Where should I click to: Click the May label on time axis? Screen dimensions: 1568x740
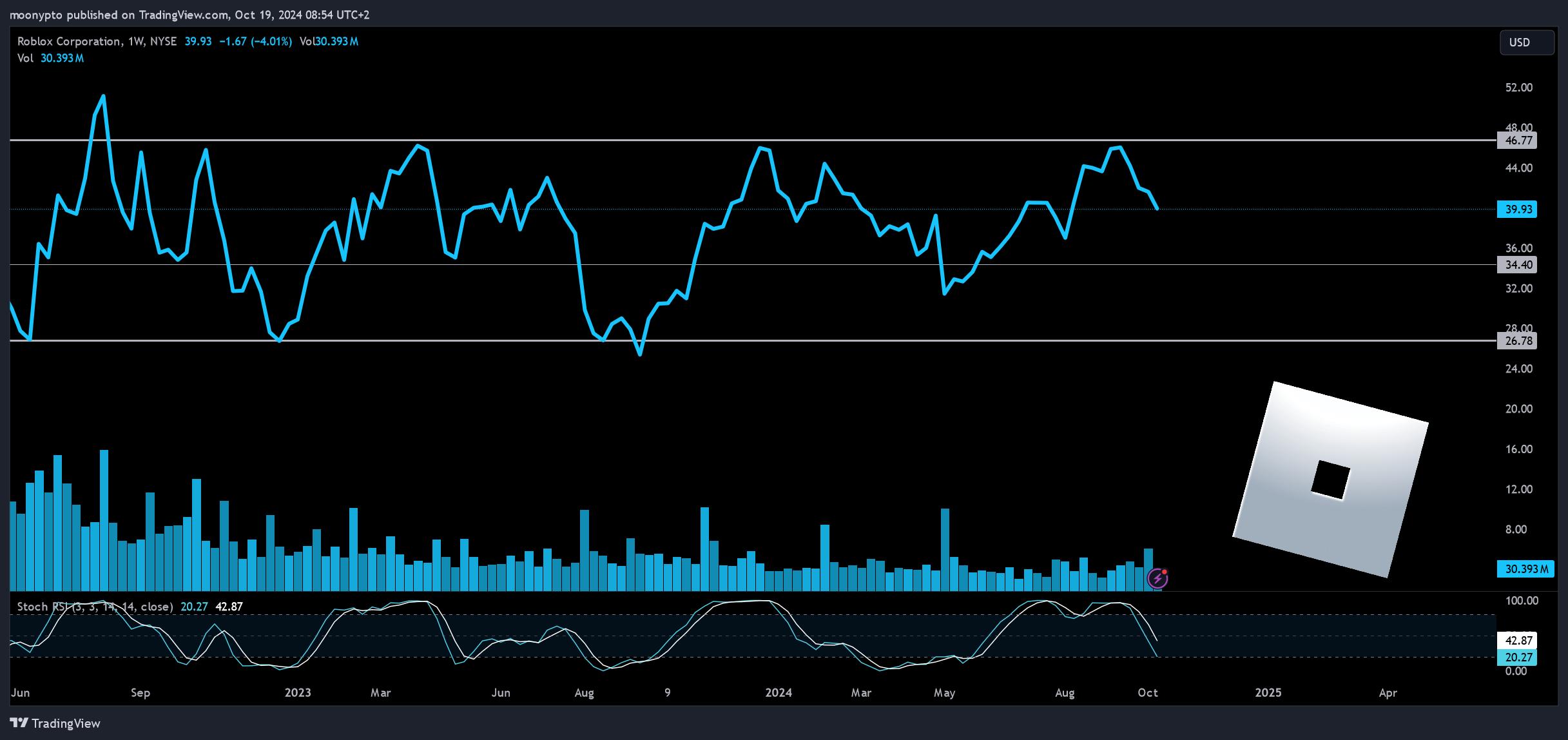[945, 693]
